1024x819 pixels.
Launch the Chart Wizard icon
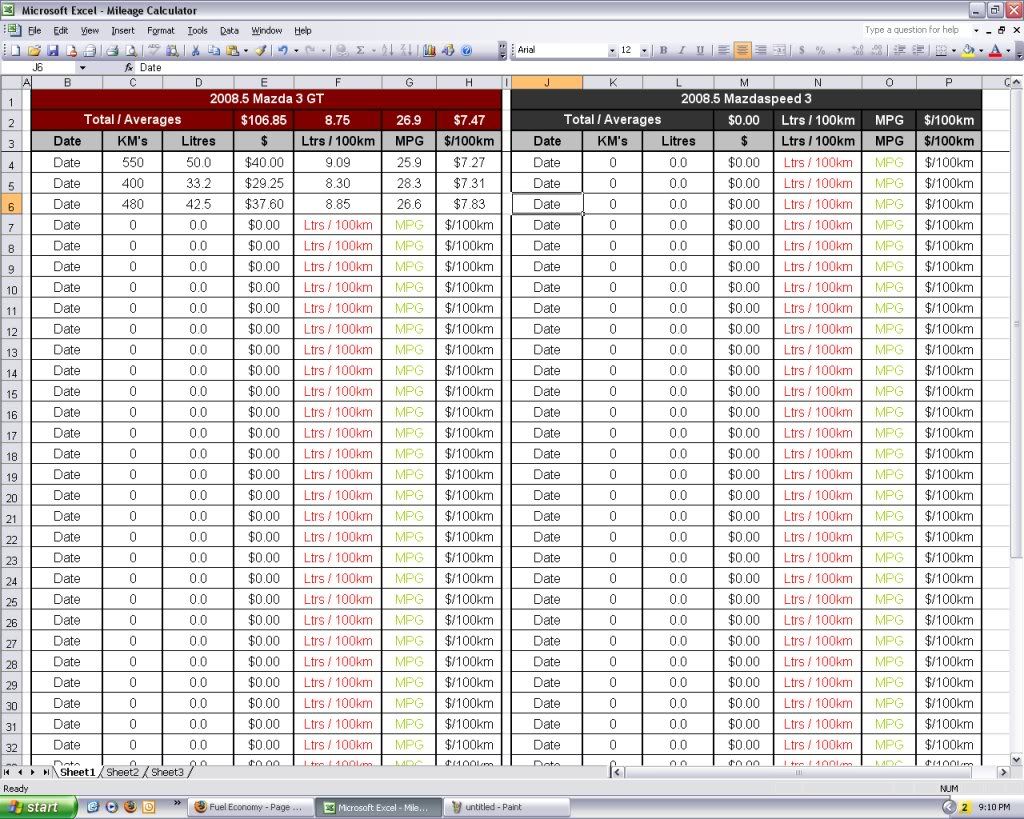tap(430, 50)
